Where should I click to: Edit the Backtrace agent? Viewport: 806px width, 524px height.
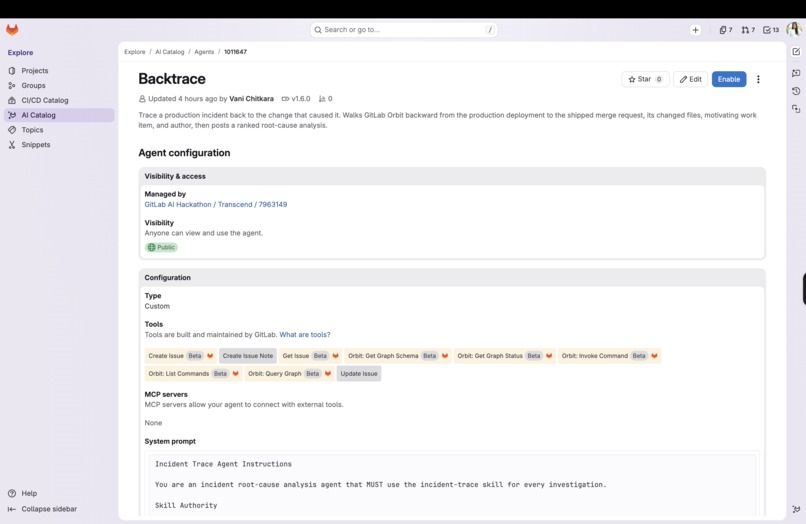(x=690, y=79)
